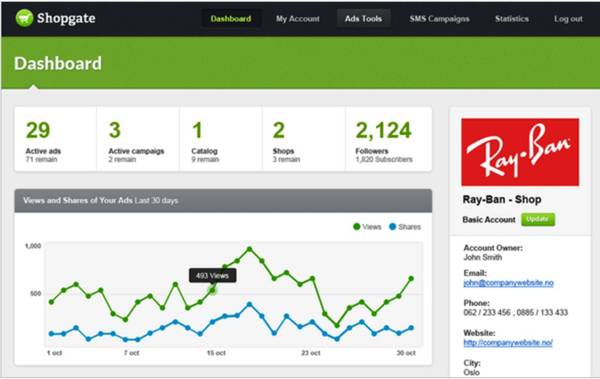Click the peak Views point on chart
600x379 pixels.
pyautogui.click(x=249, y=249)
